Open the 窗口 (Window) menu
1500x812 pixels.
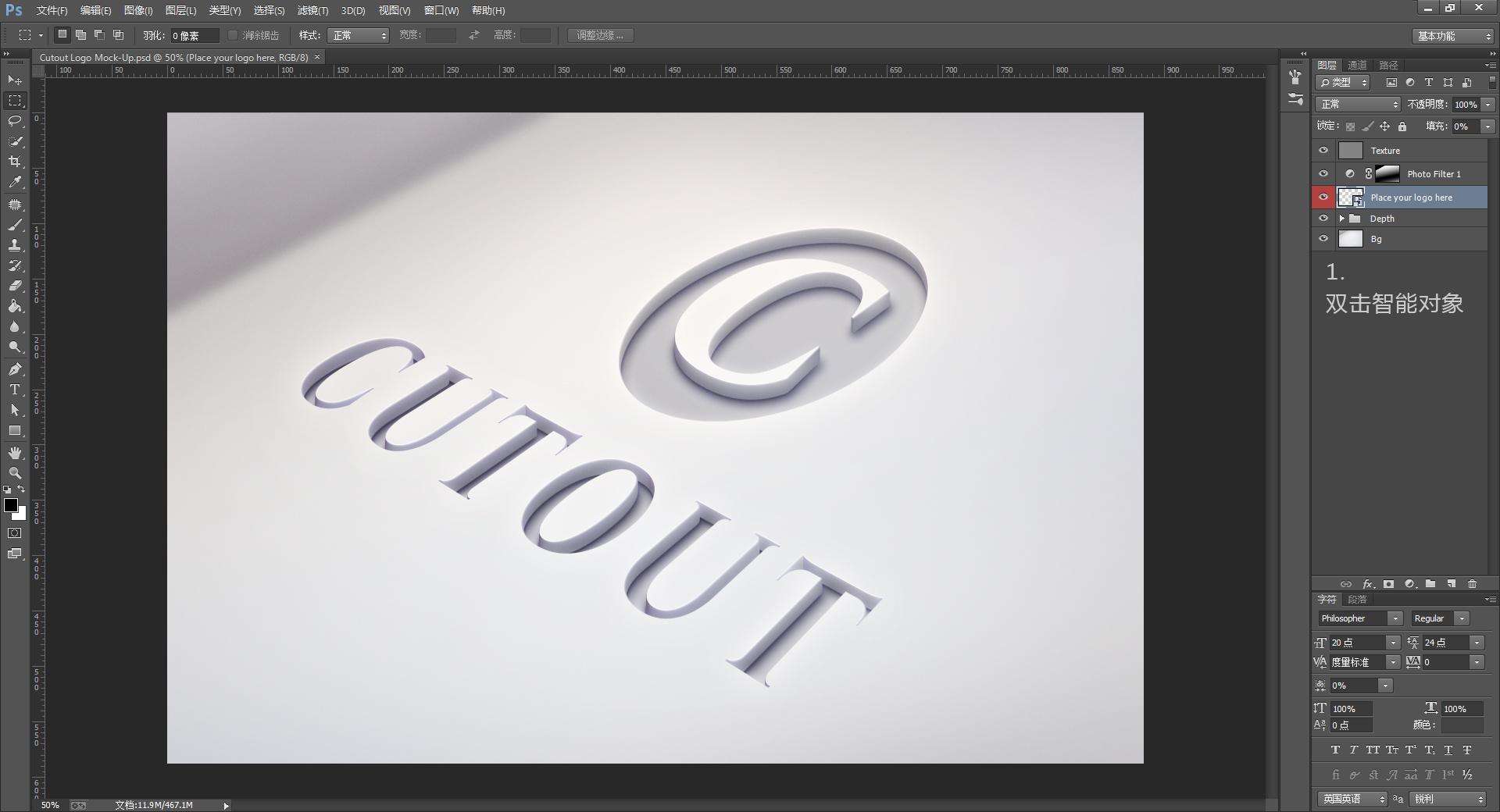[x=441, y=10]
